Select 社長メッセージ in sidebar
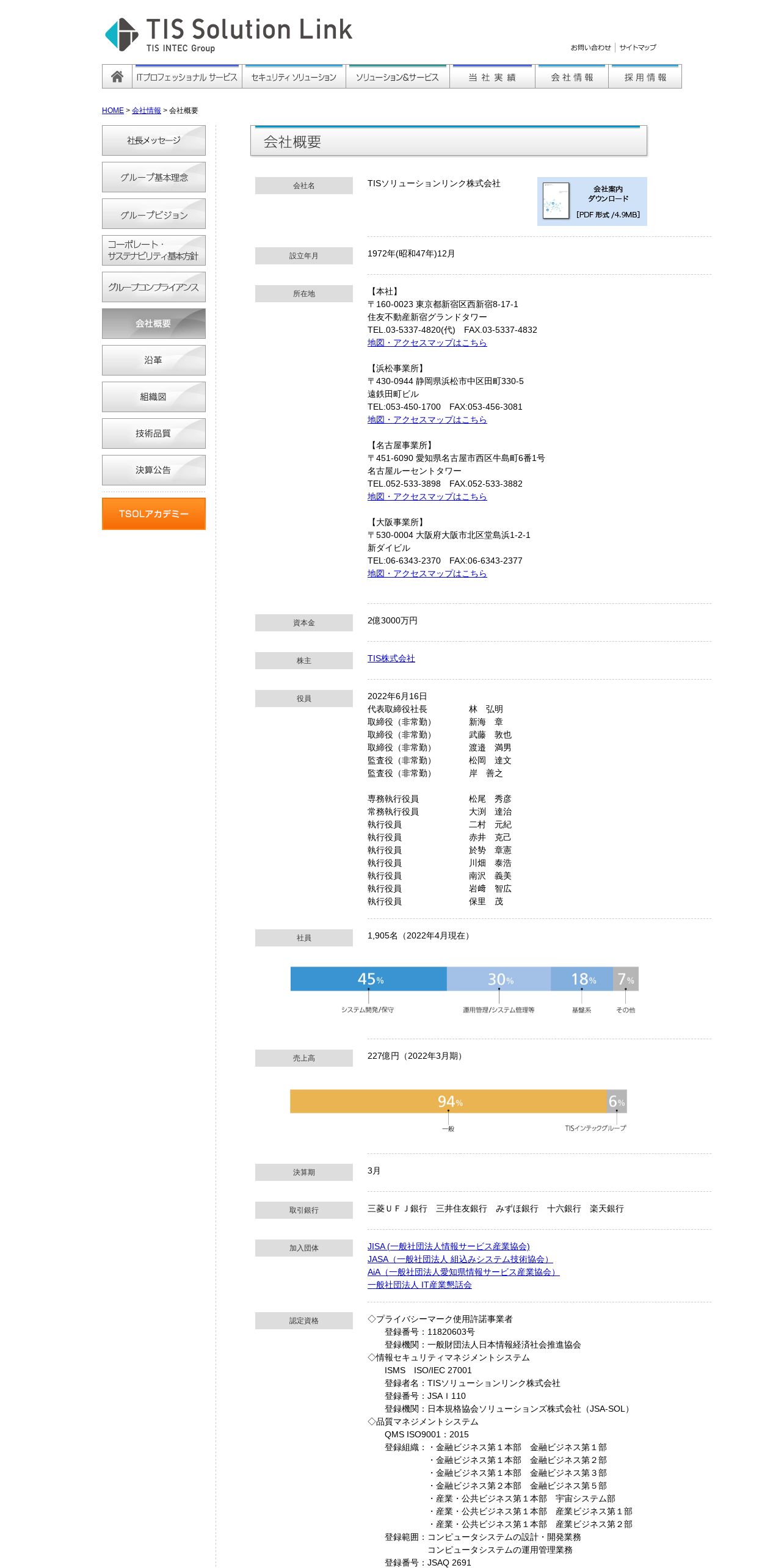This screenshot has width=784, height=1568. click(x=154, y=140)
